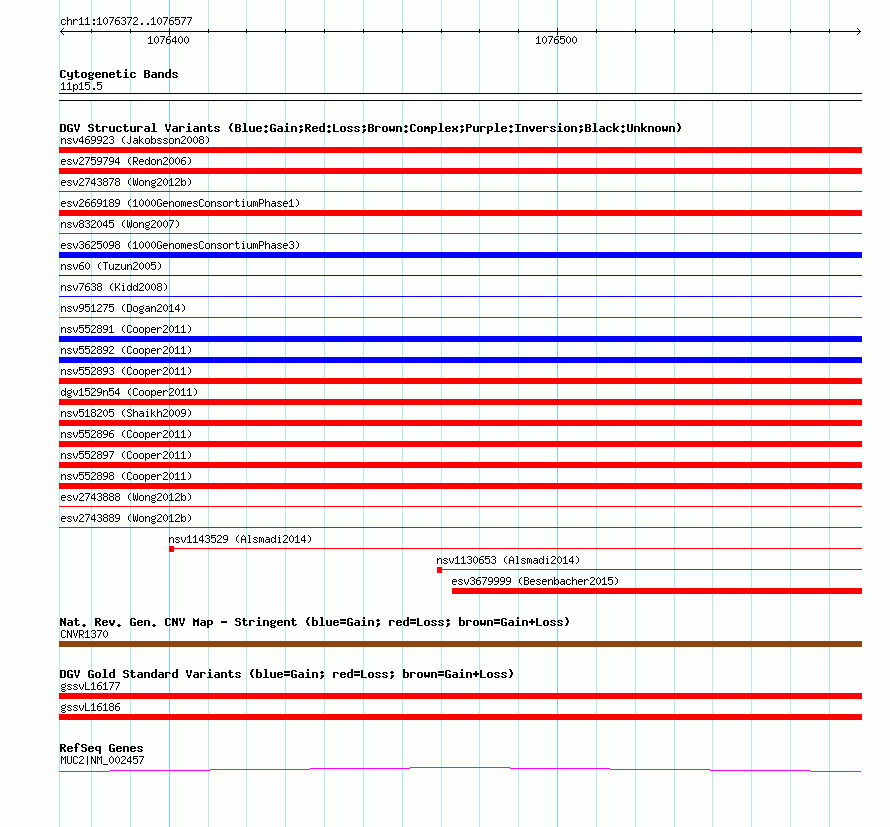Click the nsv832045 (Wong2007) variant label
This screenshot has width=890, height=827.
click(120, 224)
